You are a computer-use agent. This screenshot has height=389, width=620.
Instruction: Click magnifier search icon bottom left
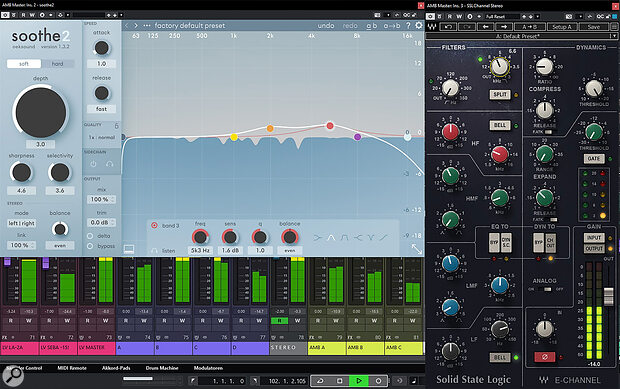pos(12,376)
